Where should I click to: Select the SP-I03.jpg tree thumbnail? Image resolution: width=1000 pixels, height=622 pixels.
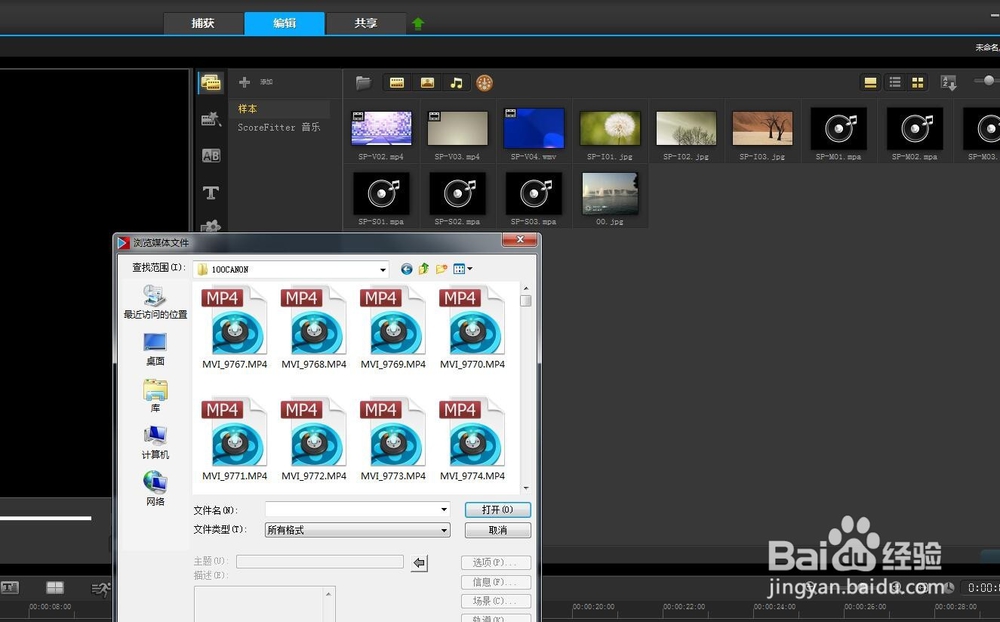point(763,128)
